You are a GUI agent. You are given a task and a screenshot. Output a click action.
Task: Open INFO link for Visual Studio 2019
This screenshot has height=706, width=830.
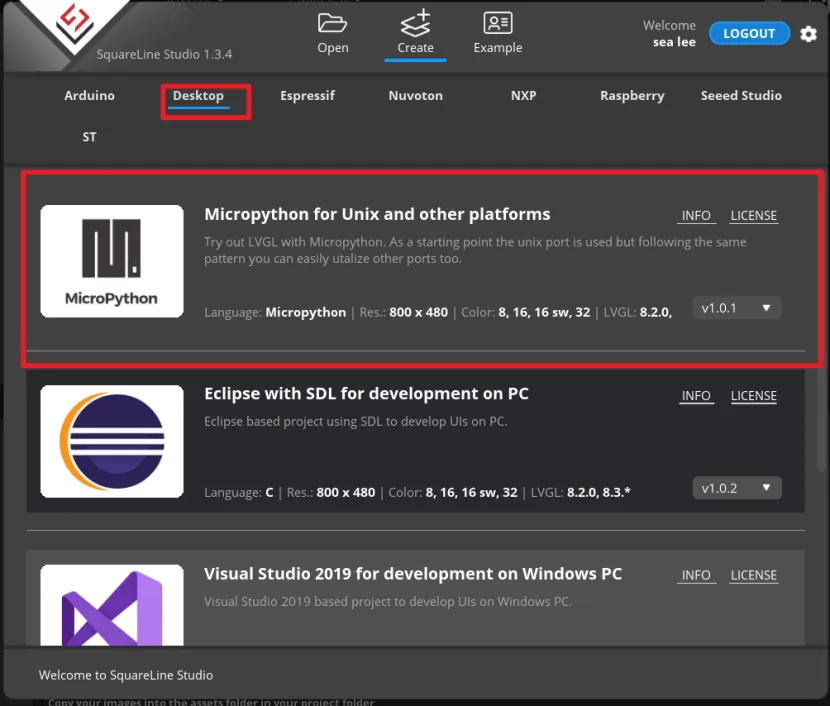point(696,576)
